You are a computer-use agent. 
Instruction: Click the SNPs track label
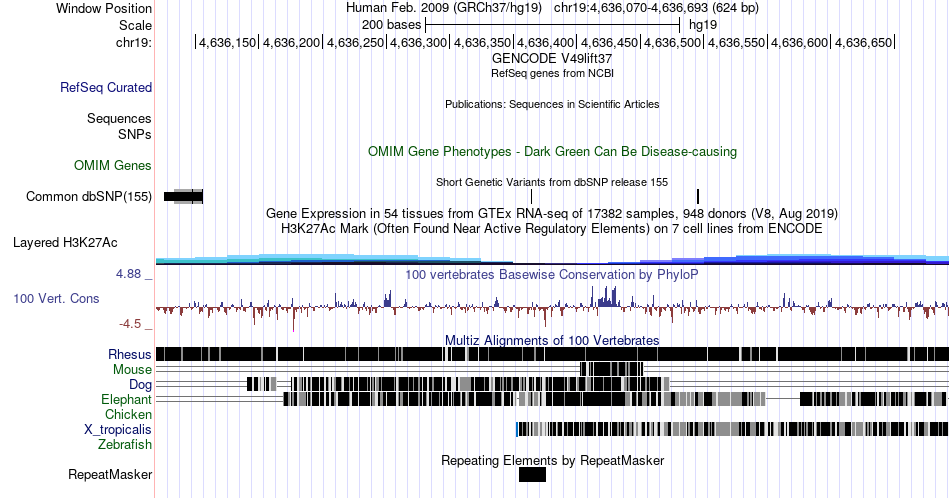click(x=135, y=134)
